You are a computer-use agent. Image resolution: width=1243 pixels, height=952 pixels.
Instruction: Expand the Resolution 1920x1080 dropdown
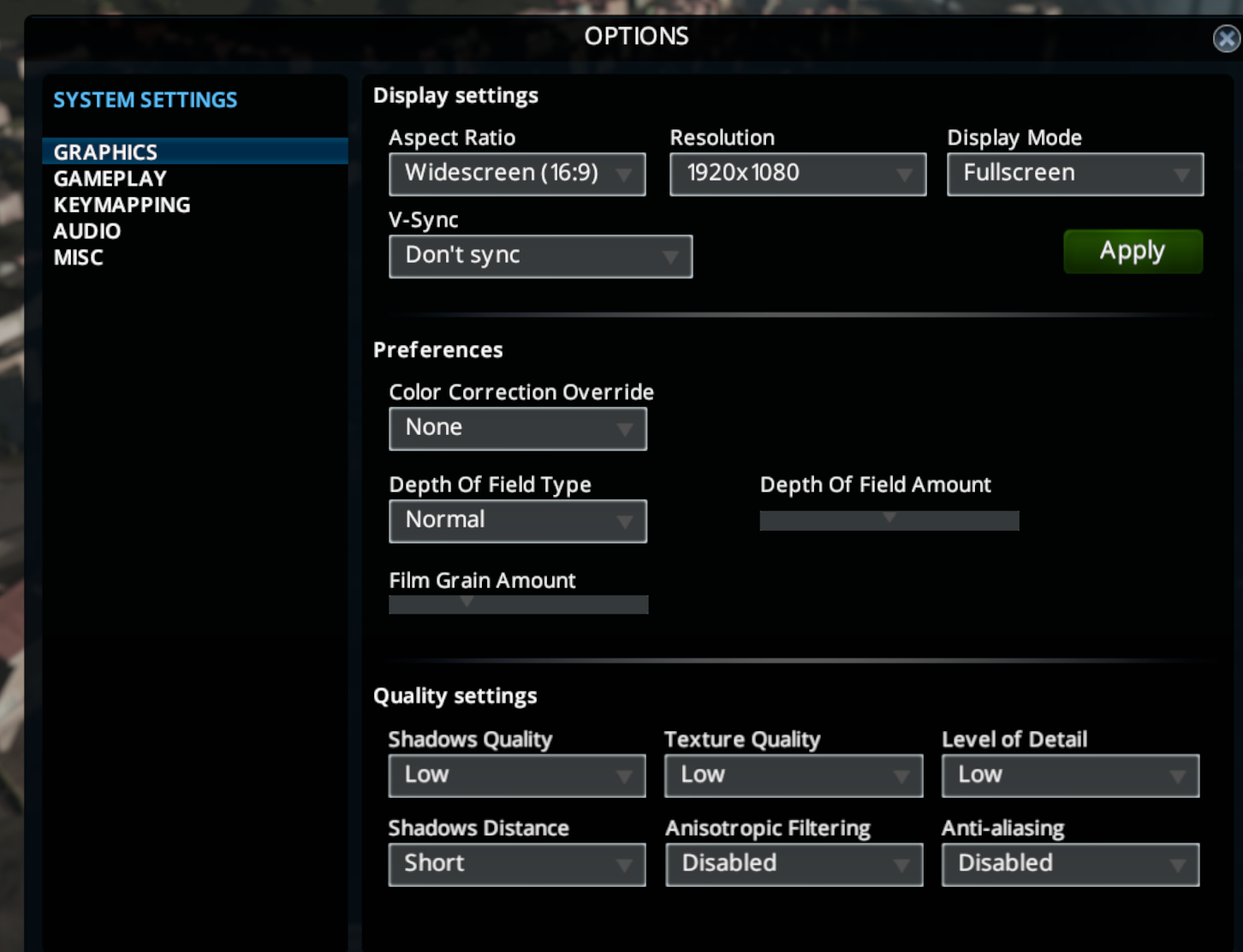[x=798, y=174]
